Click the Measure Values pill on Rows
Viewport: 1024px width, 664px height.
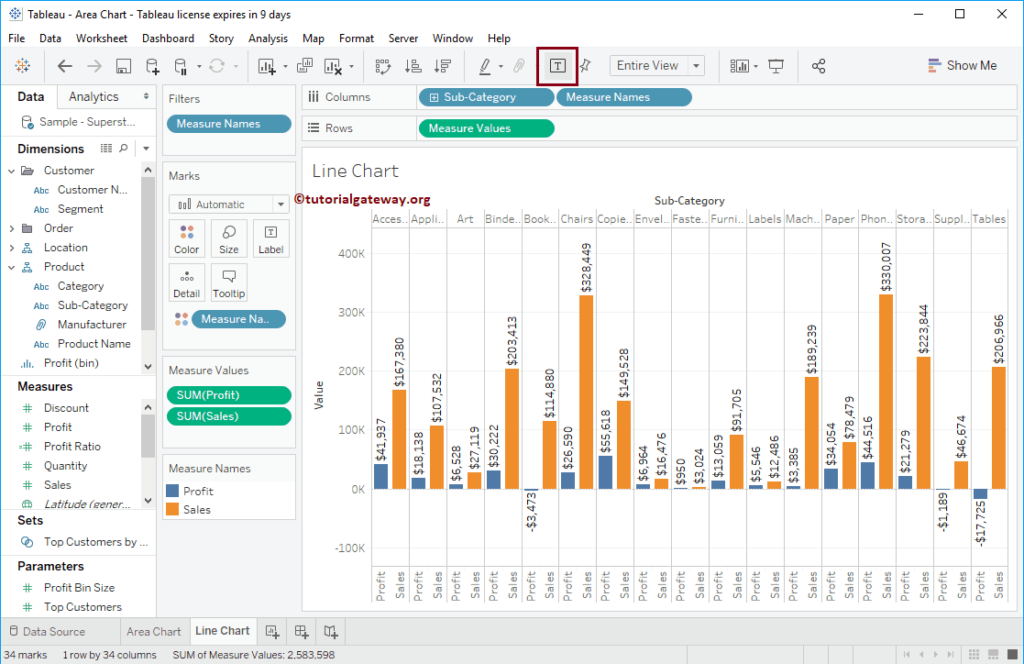(486, 129)
